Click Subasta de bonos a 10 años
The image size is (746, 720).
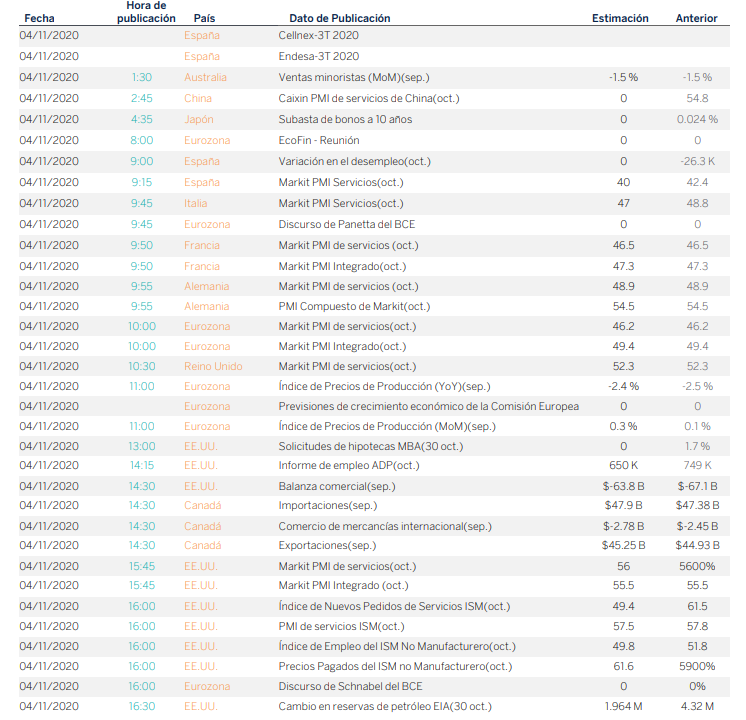coord(344,119)
